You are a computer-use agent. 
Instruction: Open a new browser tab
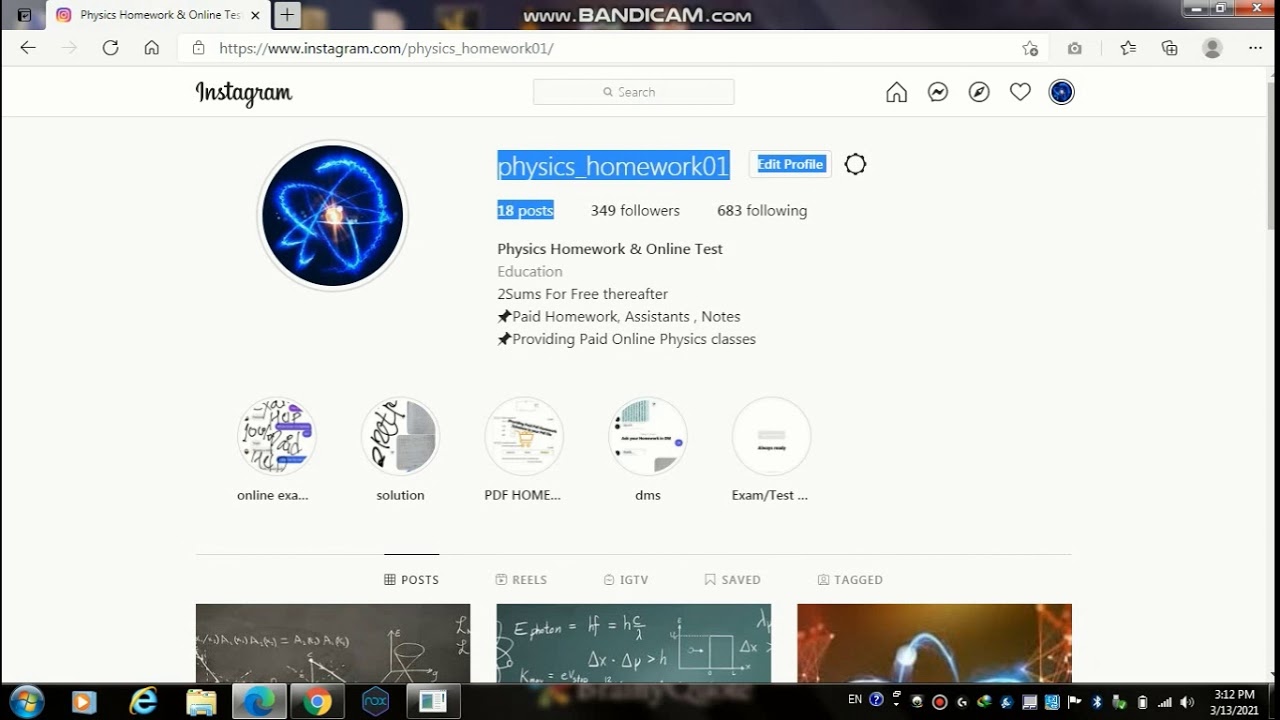[x=287, y=15]
